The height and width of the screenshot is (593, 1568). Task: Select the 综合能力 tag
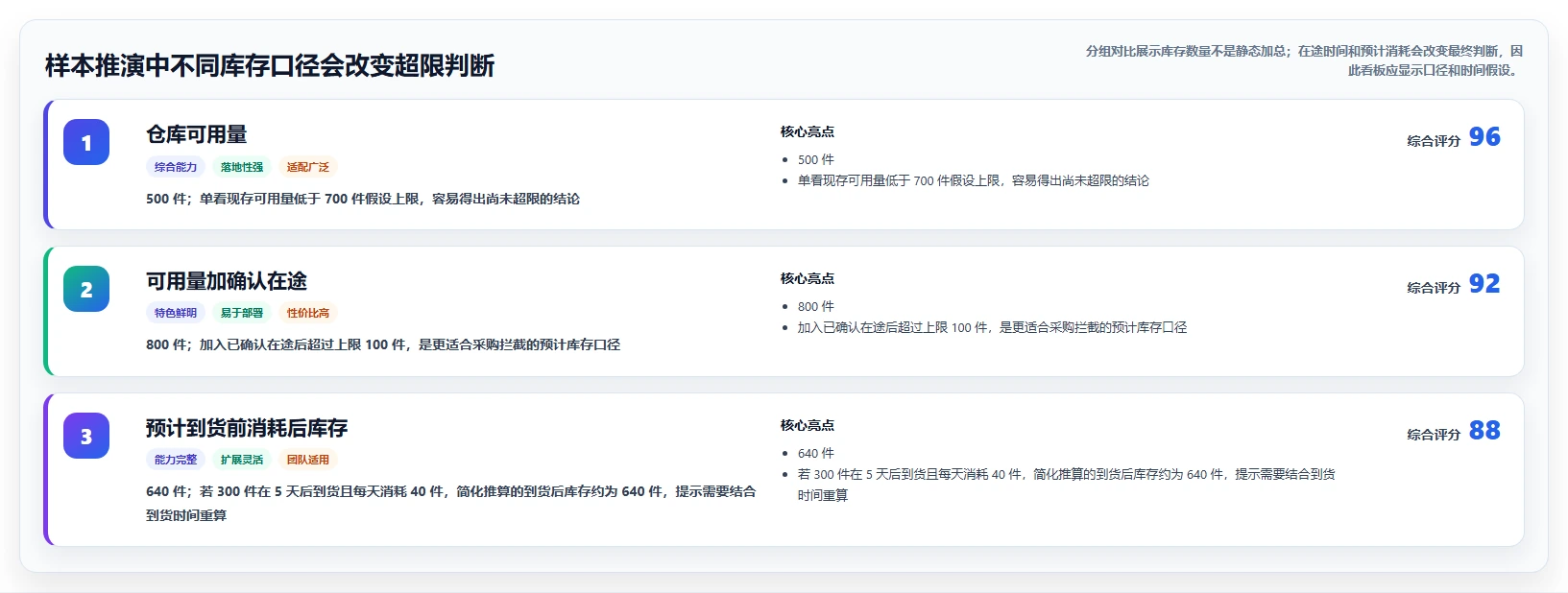coord(176,167)
